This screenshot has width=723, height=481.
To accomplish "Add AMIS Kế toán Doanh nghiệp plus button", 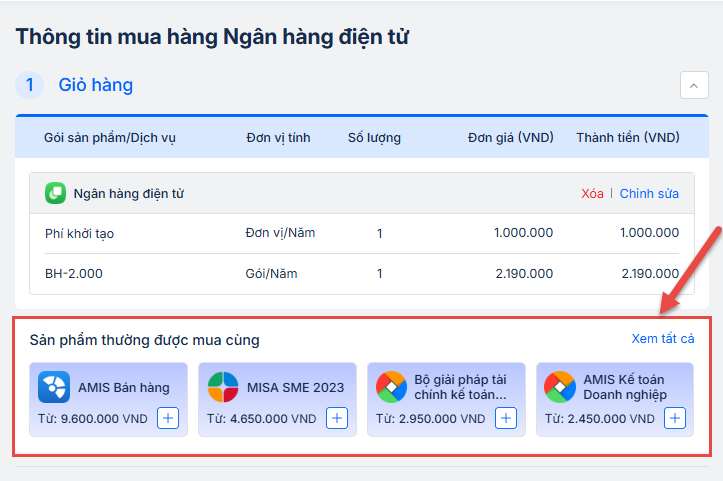I will tap(675, 418).
